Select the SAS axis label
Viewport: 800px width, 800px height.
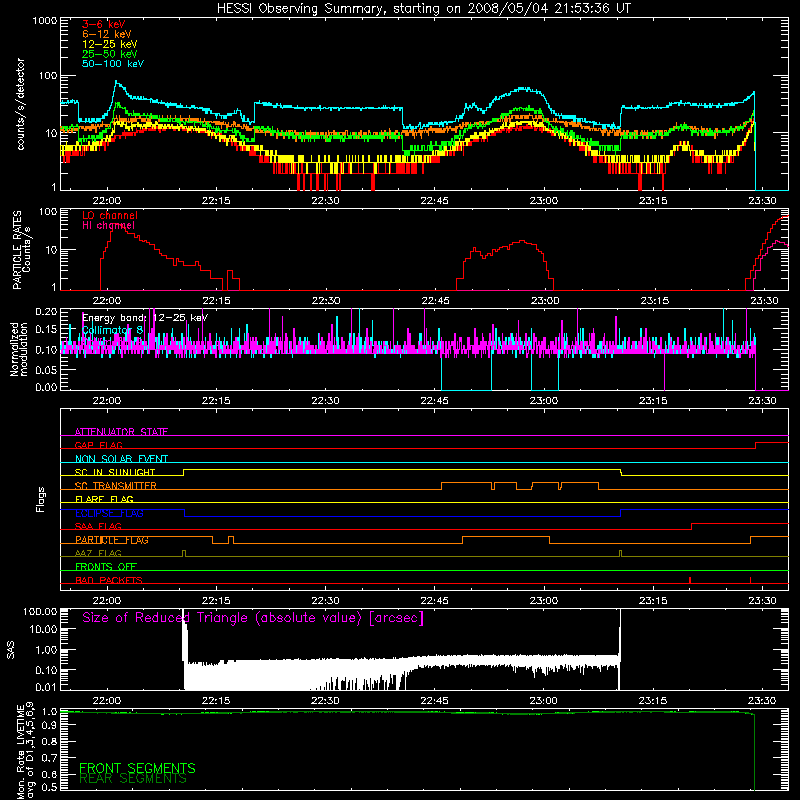11,649
